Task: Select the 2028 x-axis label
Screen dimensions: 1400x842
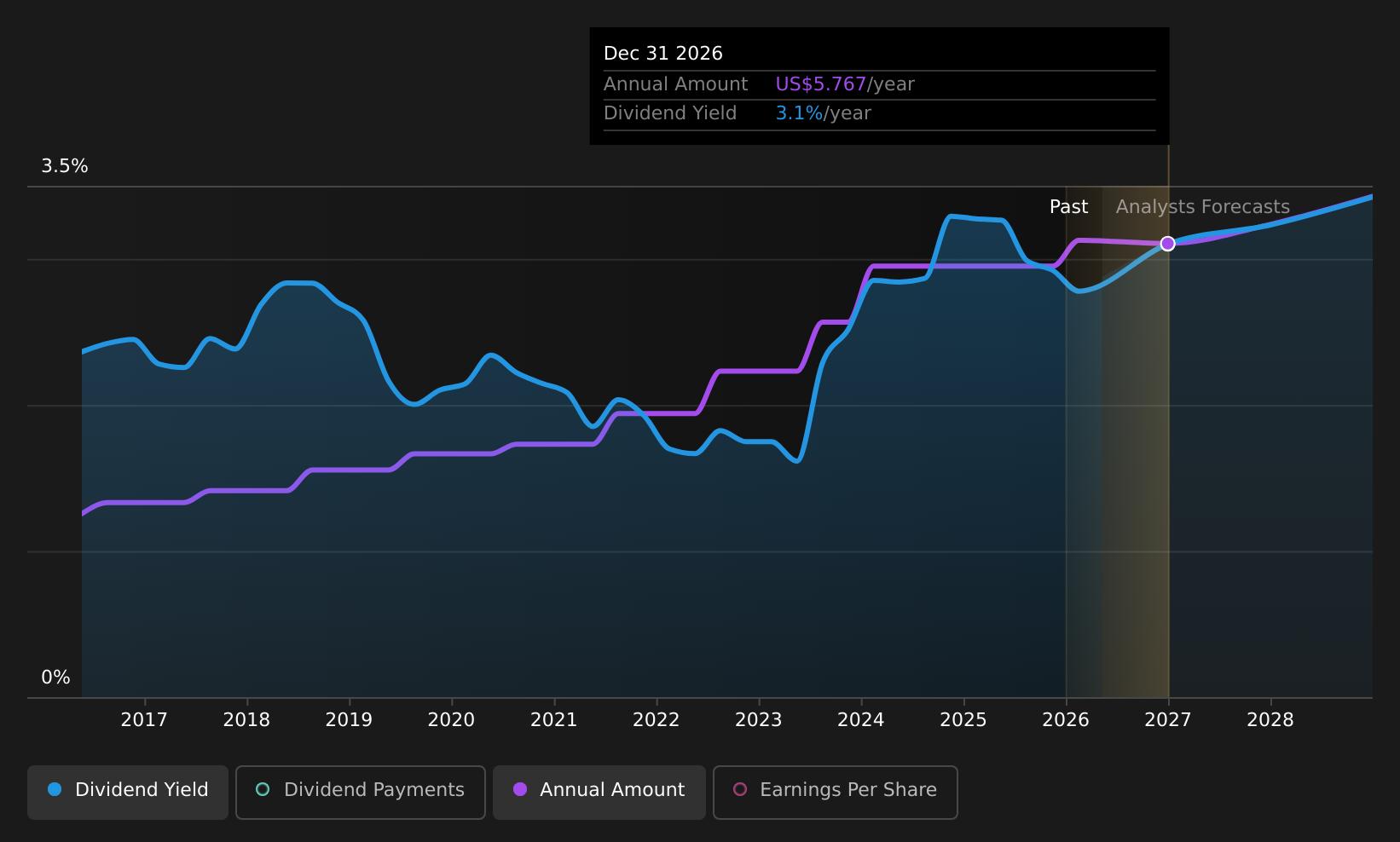Action: (x=1270, y=720)
